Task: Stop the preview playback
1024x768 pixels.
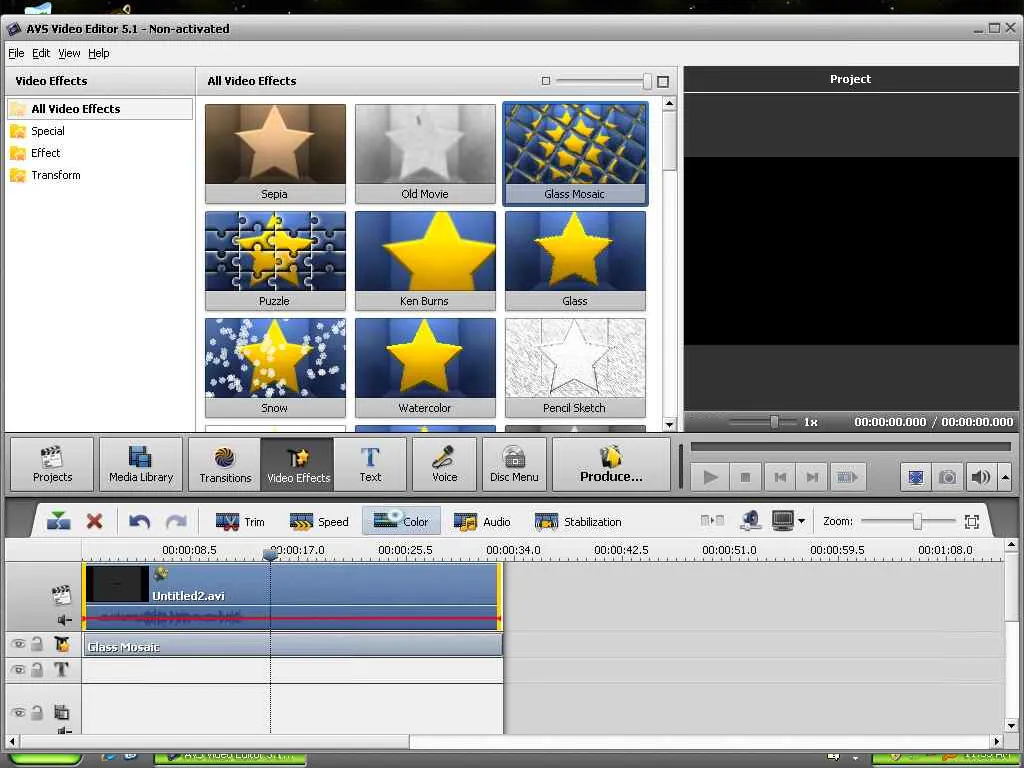Action: coord(745,477)
